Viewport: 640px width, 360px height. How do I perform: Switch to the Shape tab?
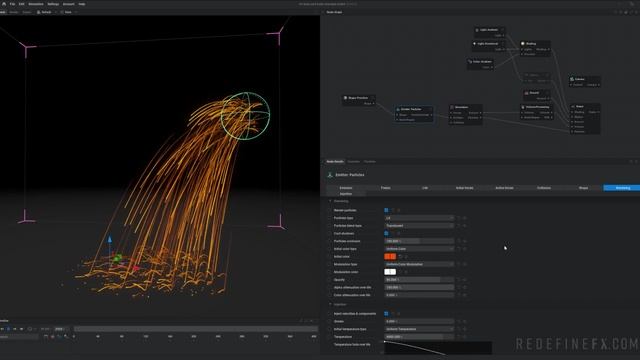583,188
